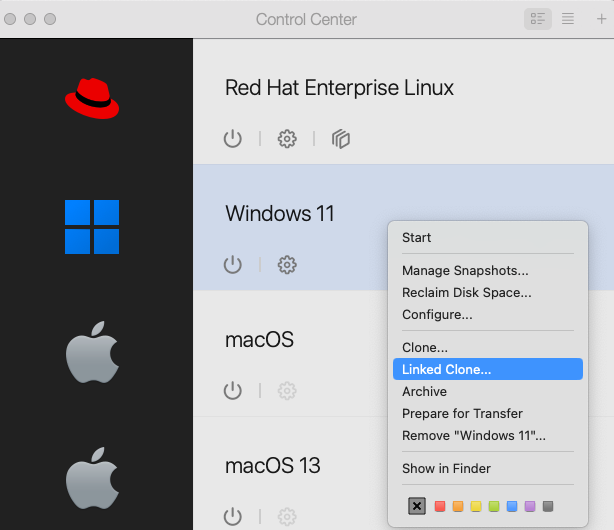Choose Reclaim Disk Space... menu entry

(466, 293)
